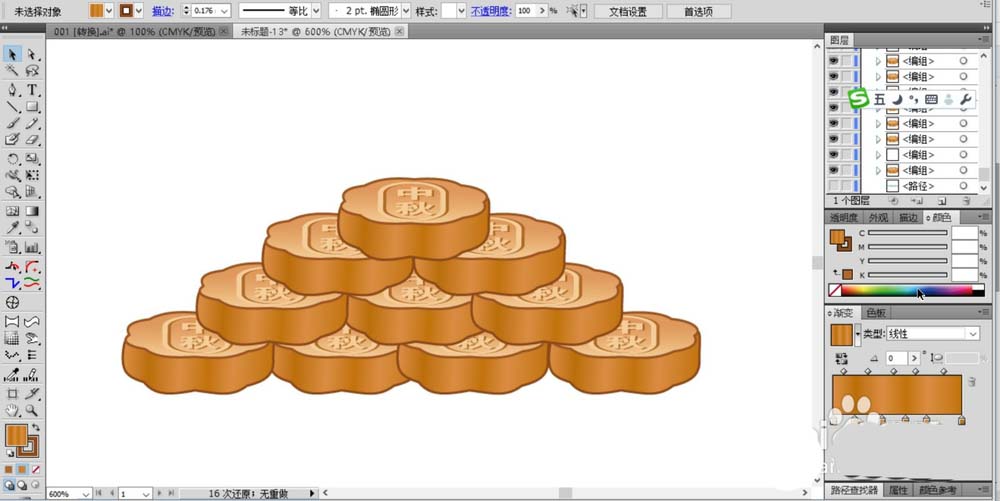Toggle lock box for the <路径> row
This screenshot has width=1000, height=501.
pyautogui.click(x=846, y=186)
